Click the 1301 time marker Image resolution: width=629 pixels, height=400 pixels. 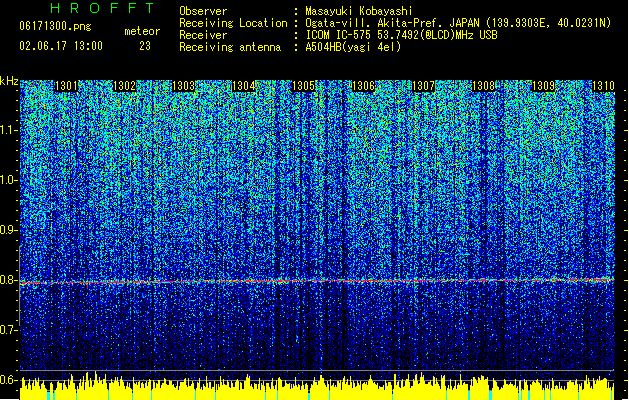(66, 86)
